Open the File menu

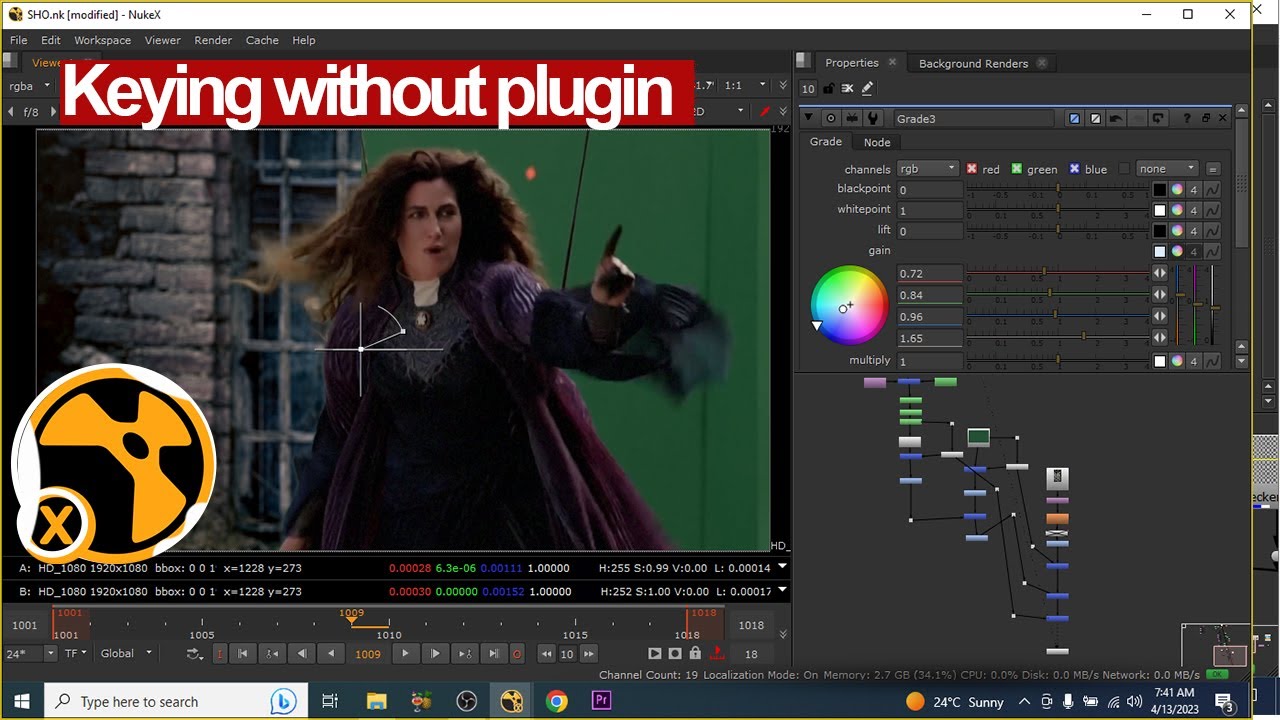[x=19, y=40]
